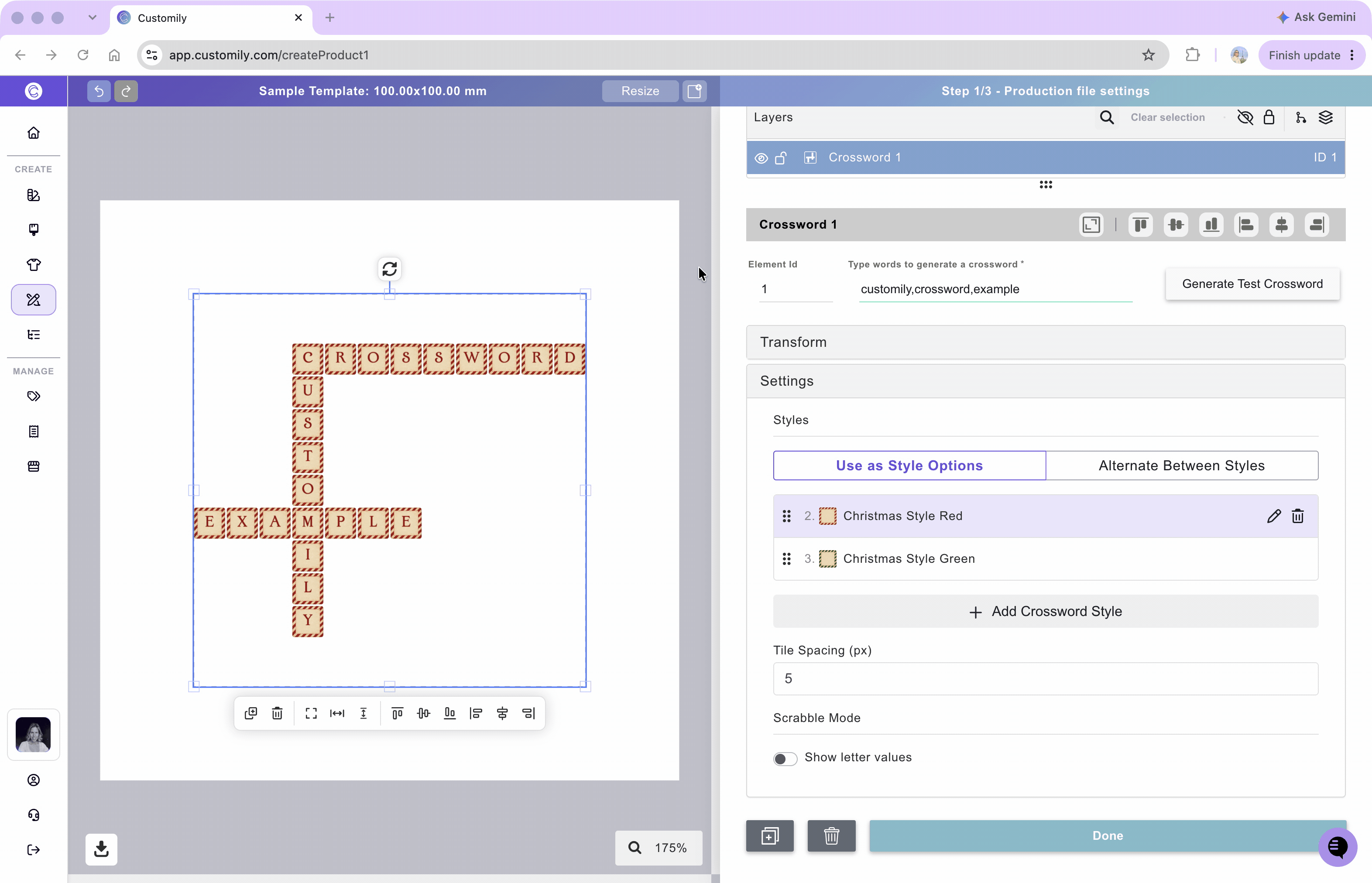Fit element width in floating toolbar
This screenshot has width=1372, height=883.
pos(337,713)
